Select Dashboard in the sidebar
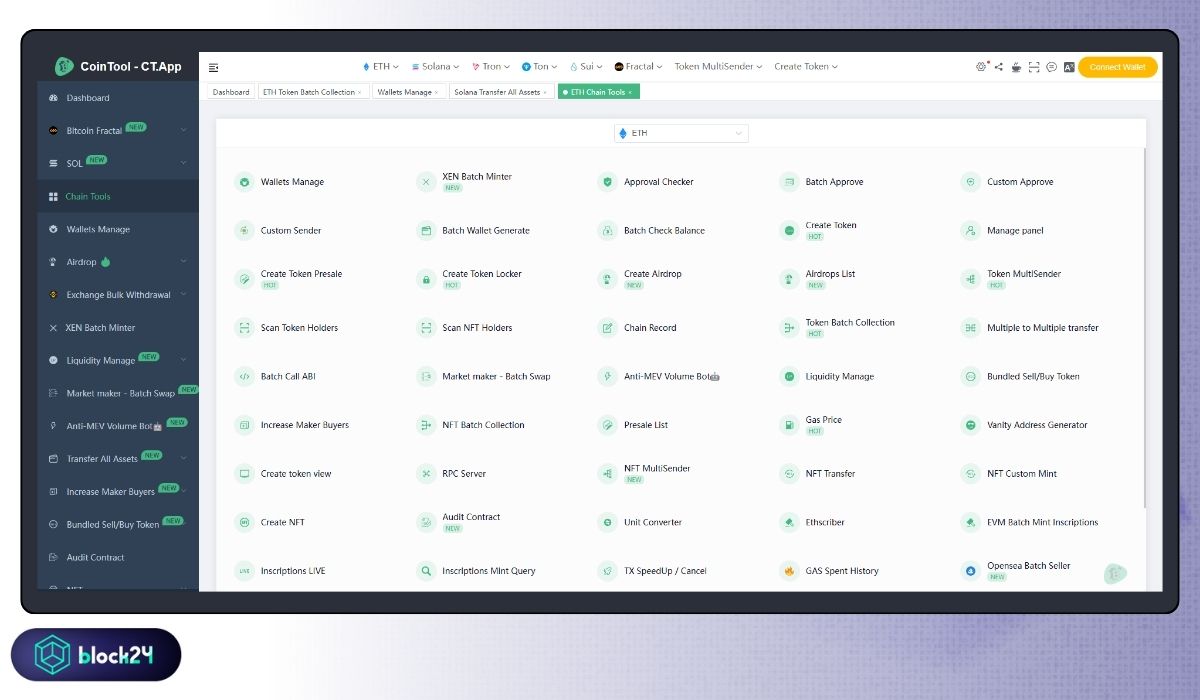The image size is (1200, 700). click(118, 98)
